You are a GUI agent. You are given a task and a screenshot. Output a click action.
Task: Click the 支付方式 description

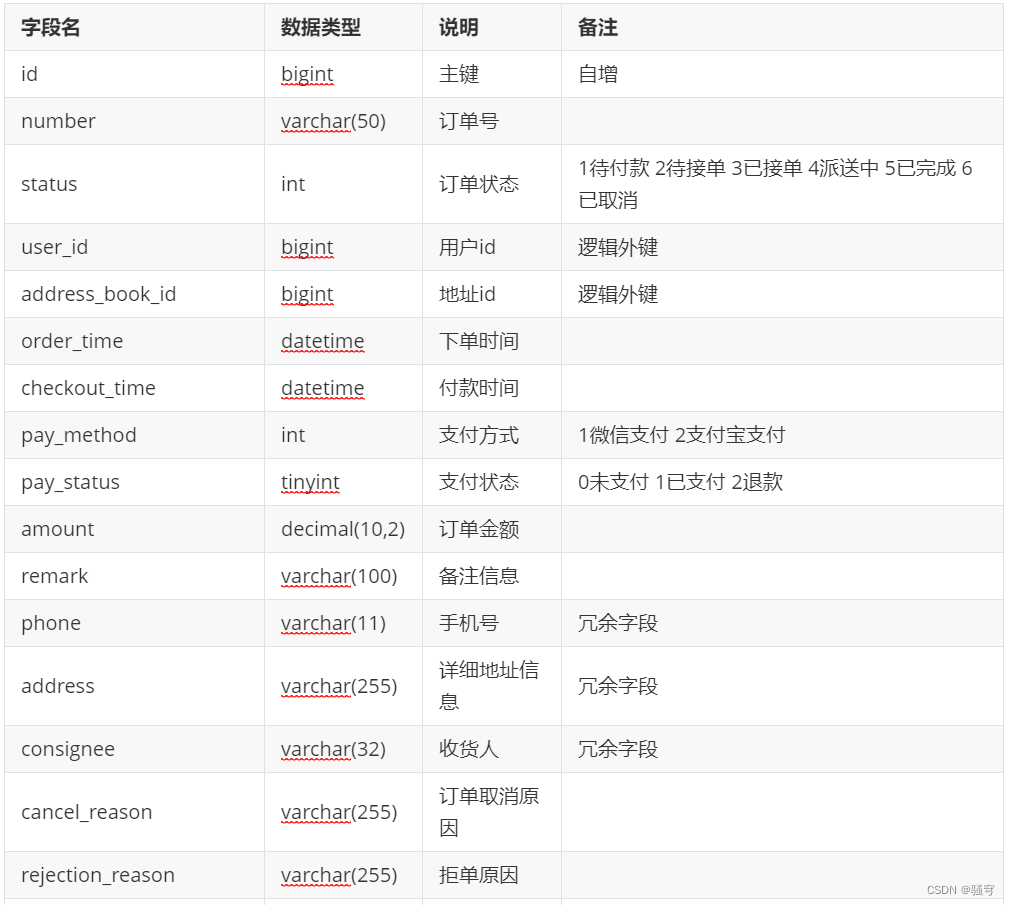479,435
